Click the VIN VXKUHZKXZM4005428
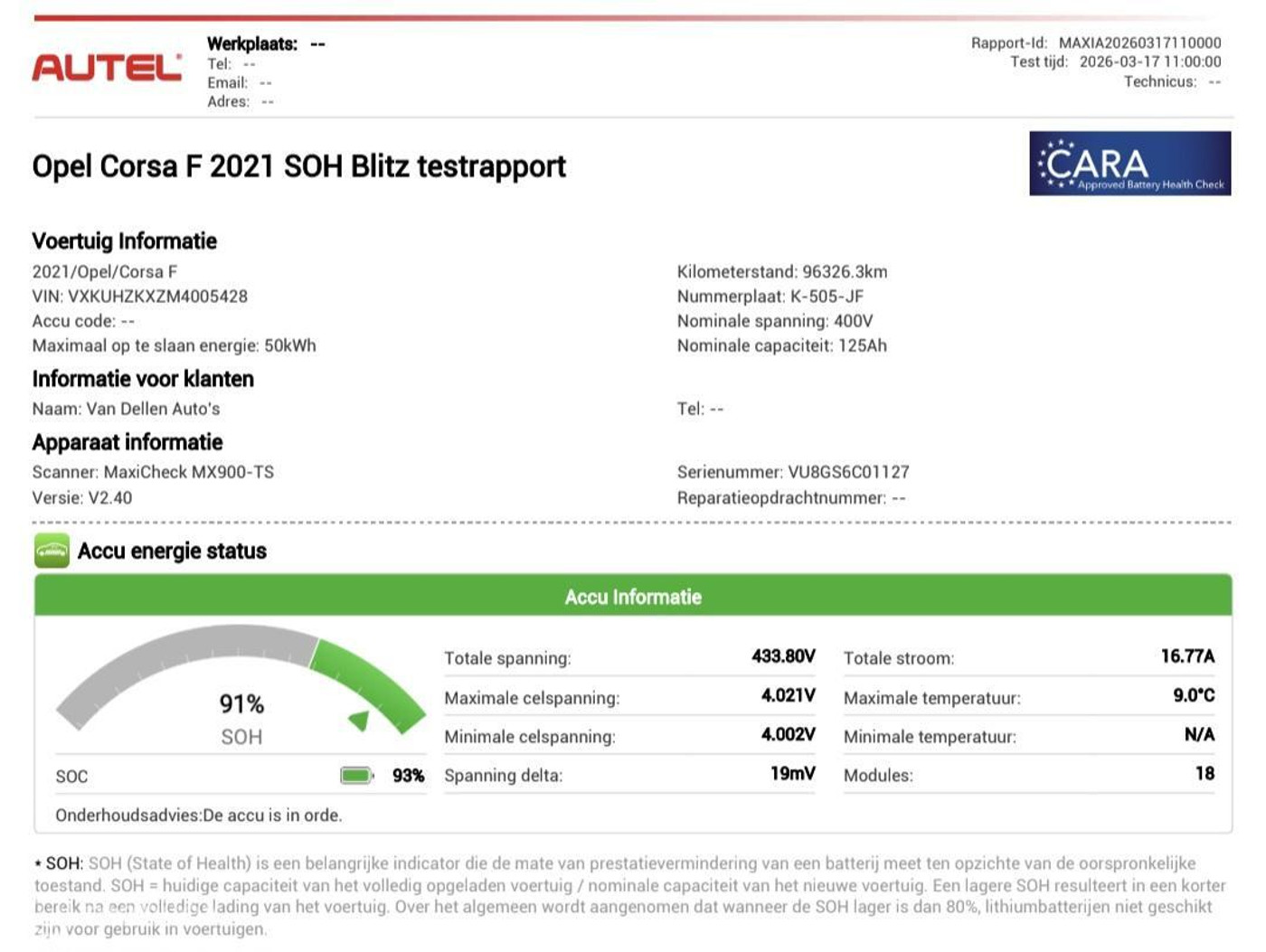The height and width of the screenshot is (952, 1266). click(140, 297)
